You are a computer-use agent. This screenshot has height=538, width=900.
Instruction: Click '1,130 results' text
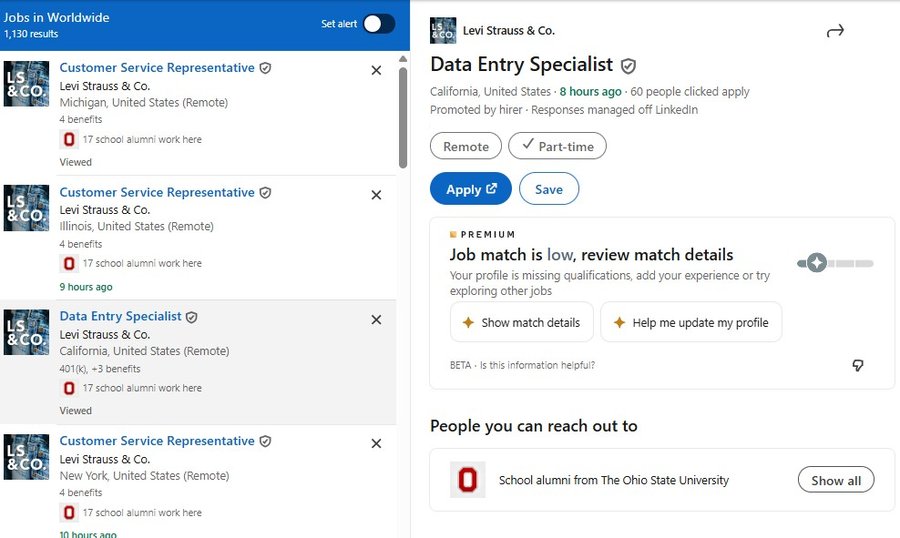click(31, 34)
